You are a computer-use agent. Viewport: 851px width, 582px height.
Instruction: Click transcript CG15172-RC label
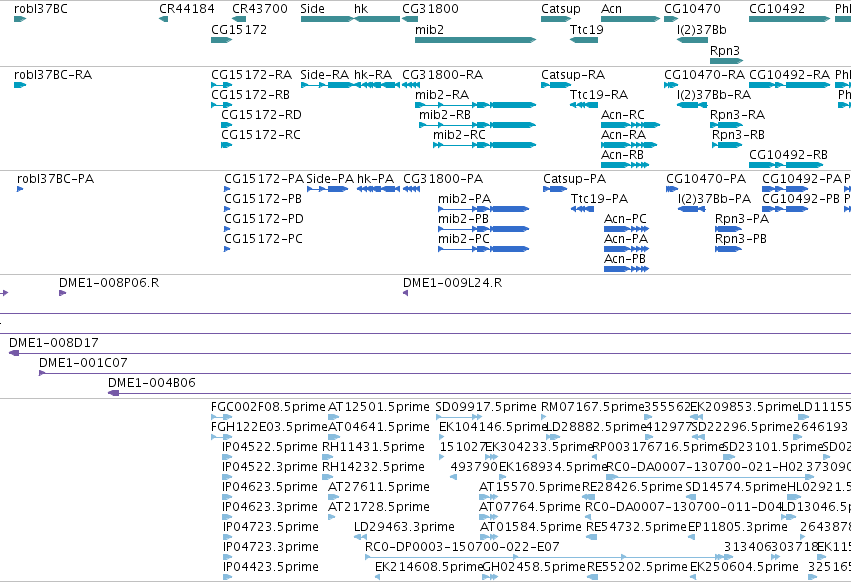click(261, 135)
